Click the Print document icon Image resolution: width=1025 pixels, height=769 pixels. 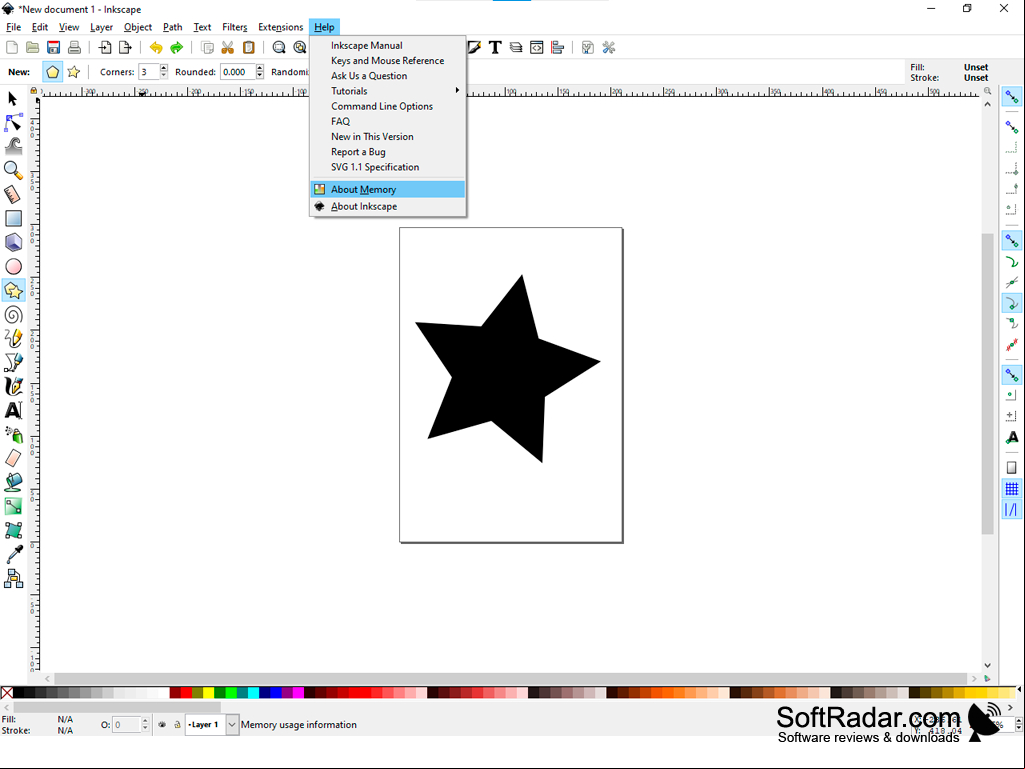75,47
